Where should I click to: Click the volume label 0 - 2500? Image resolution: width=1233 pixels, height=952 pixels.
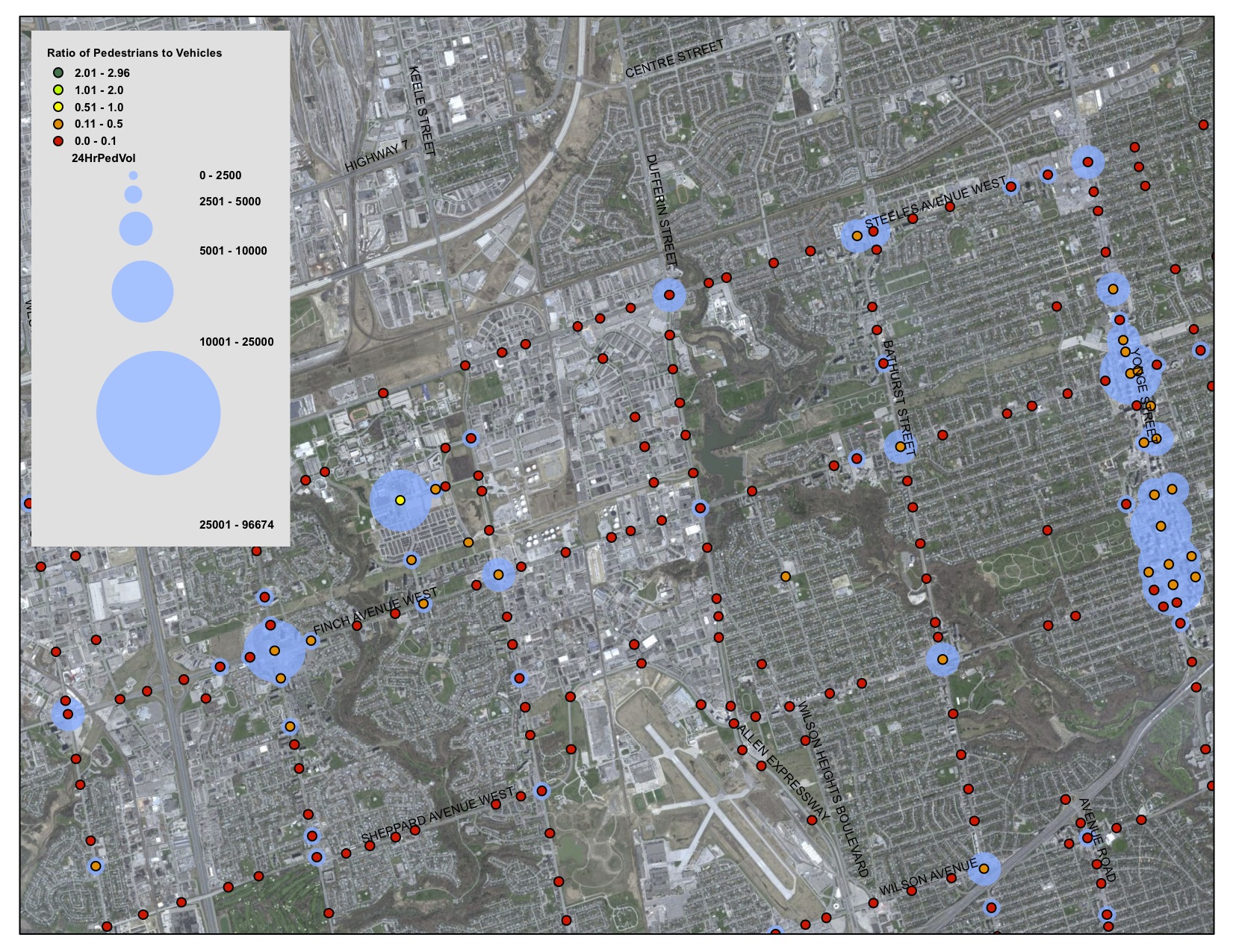(x=220, y=175)
